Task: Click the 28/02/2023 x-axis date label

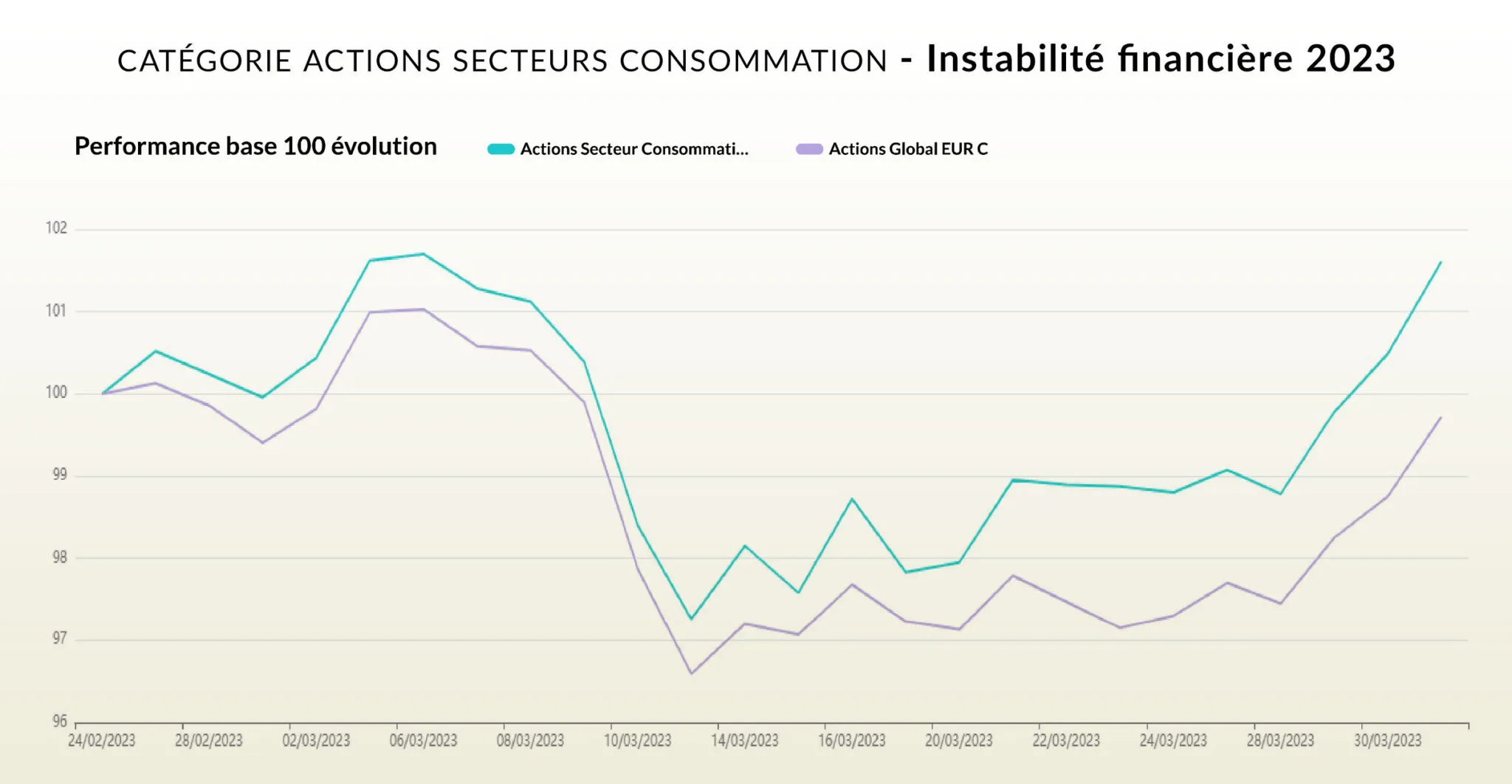Action: pyautogui.click(x=209, y=740)
